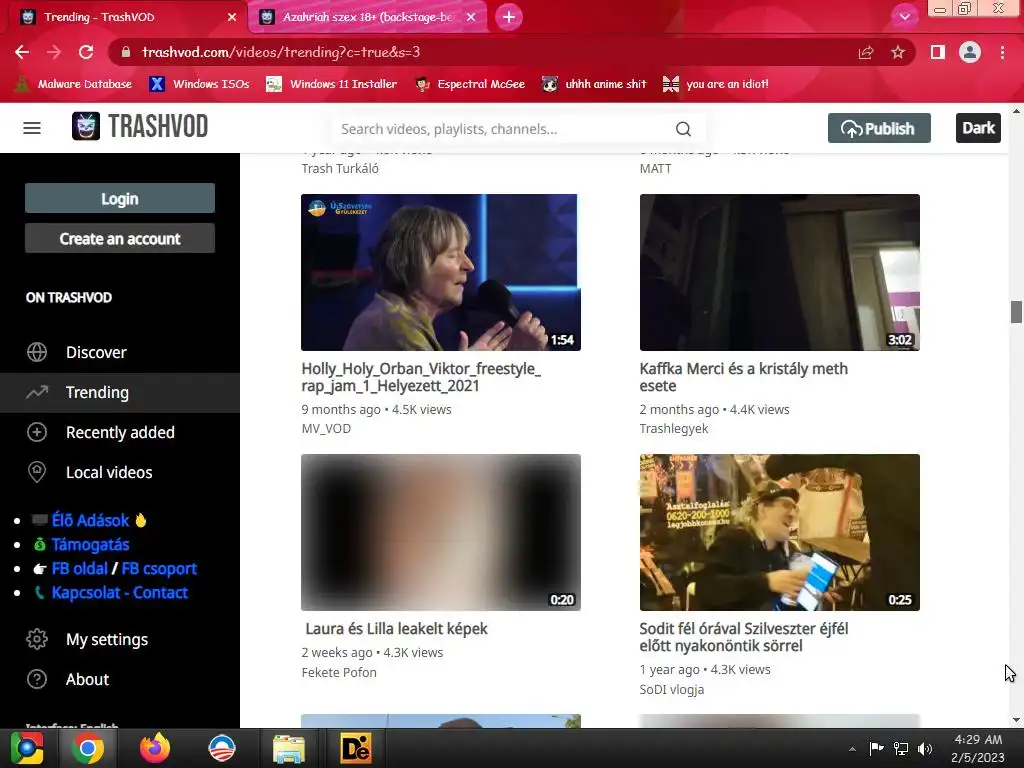
Task: Click the Discover globe icon
Action: (37, 352)
